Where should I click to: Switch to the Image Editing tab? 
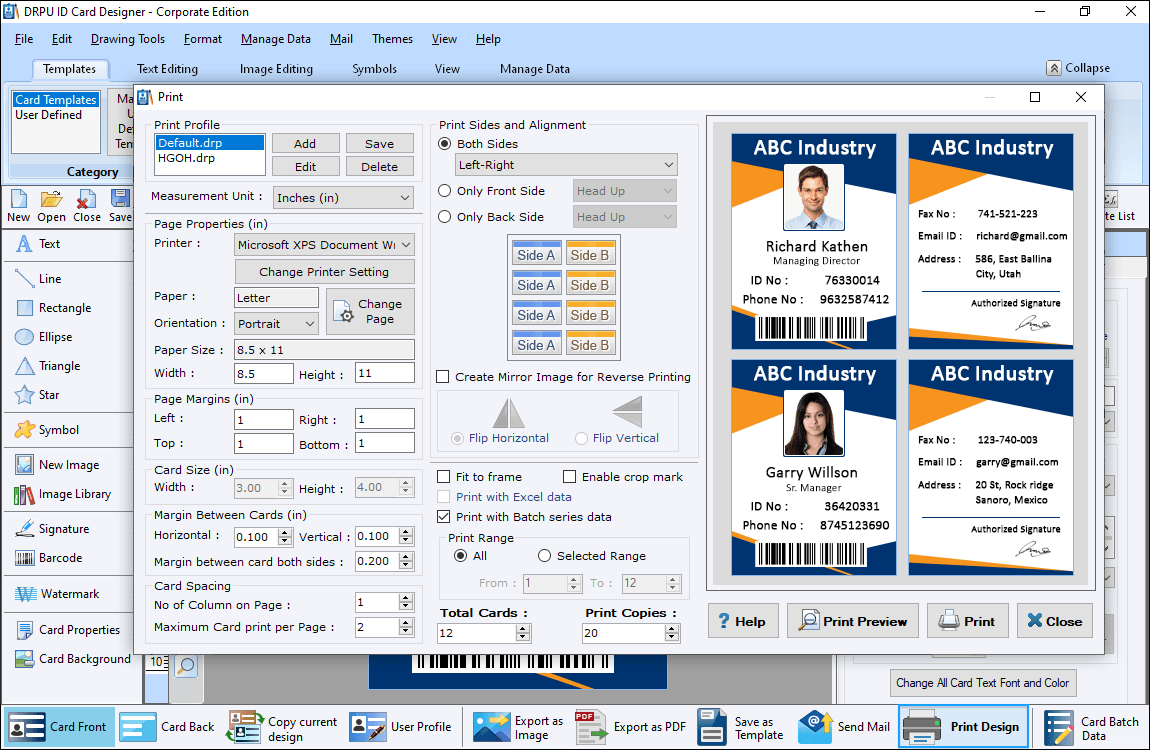pyautogui.click(x=276, y=69)
